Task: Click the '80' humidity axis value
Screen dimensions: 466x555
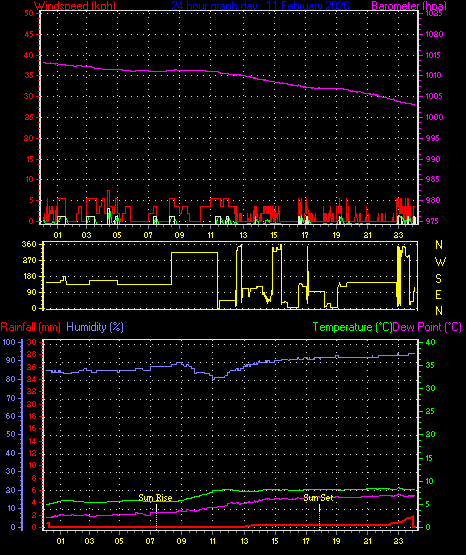Action: 11,379
